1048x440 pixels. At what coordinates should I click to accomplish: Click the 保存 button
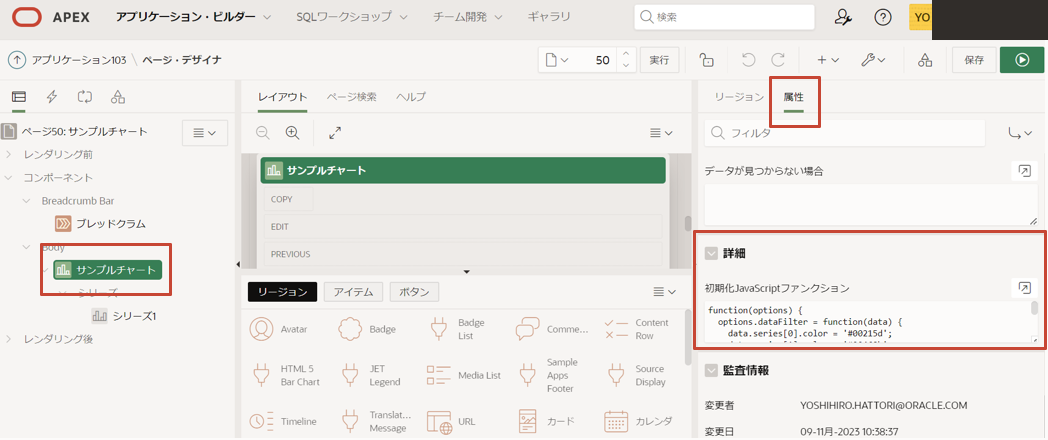(974, 60)
